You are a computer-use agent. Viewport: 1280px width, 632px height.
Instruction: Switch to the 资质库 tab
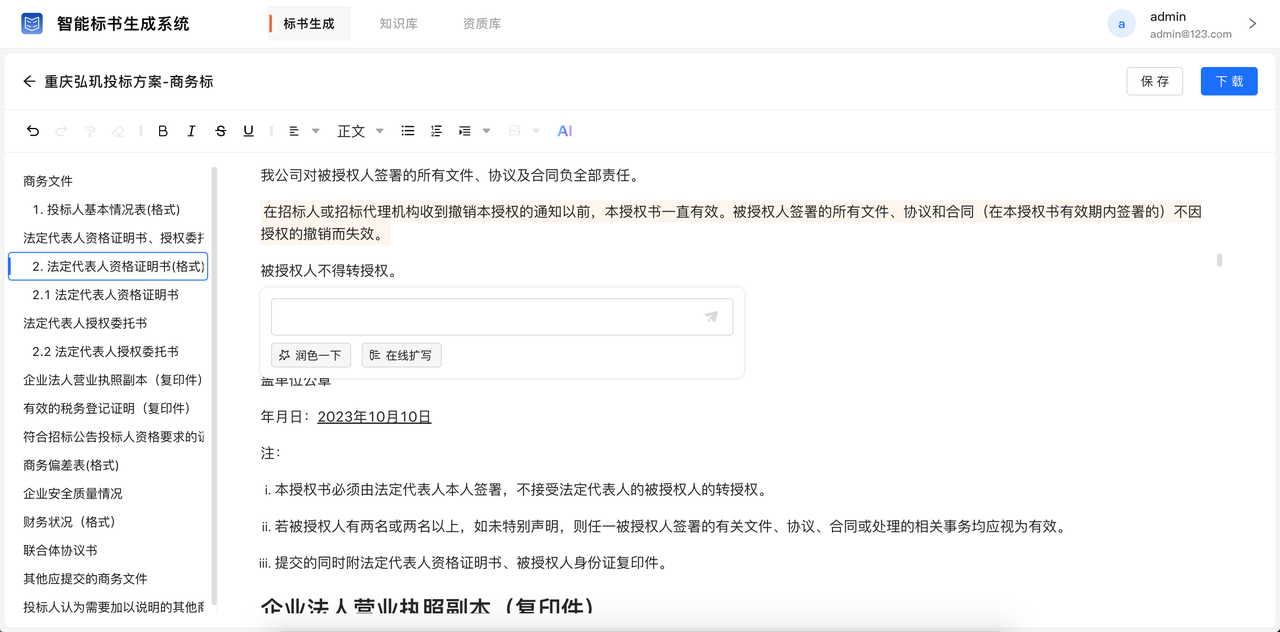[482, 24]
